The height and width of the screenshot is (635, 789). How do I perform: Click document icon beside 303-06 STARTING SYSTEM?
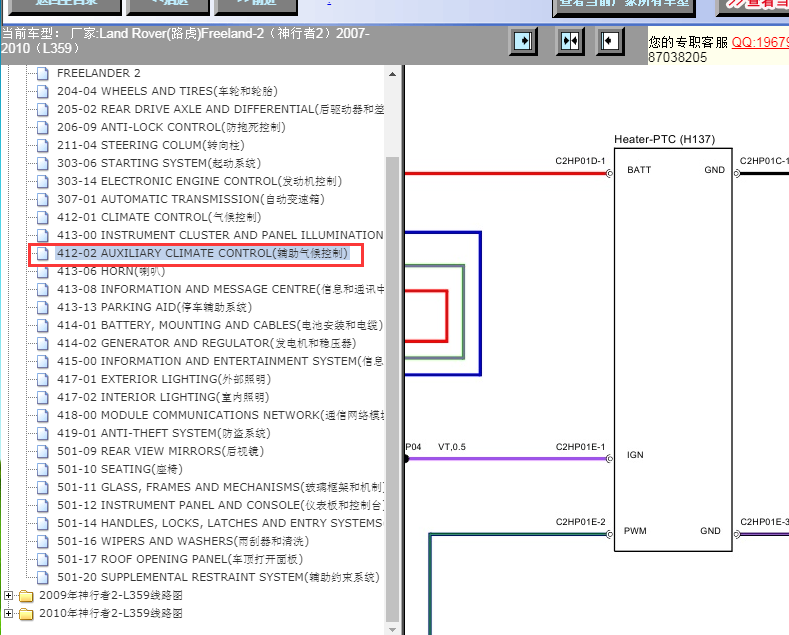(x=43, y=163)
